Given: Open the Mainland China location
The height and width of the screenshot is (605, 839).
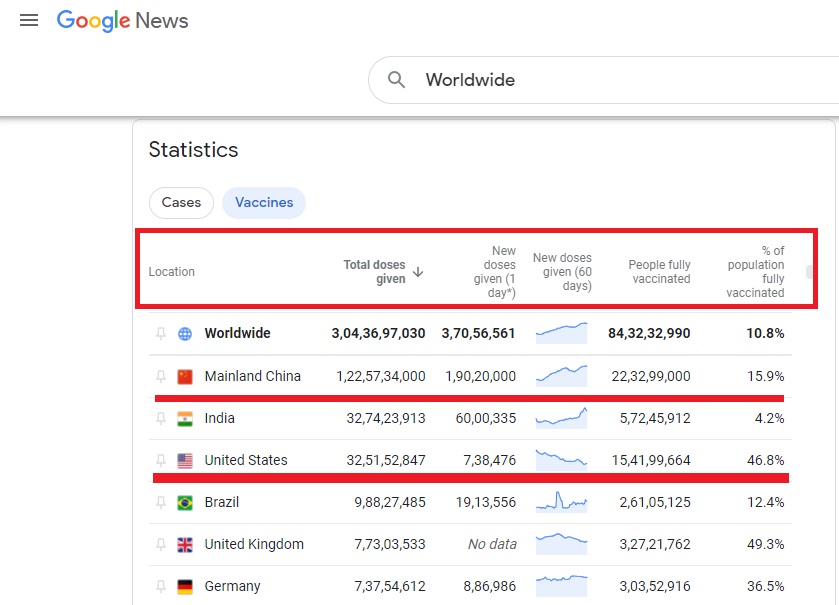Looking at the screenshot, I should (x=253, y=376).
